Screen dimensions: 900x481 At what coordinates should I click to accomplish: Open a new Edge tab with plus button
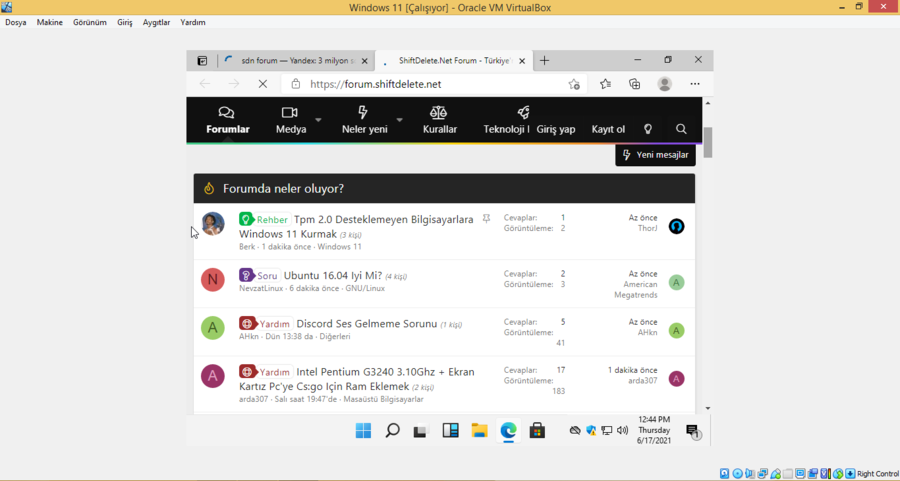point(545,60)
